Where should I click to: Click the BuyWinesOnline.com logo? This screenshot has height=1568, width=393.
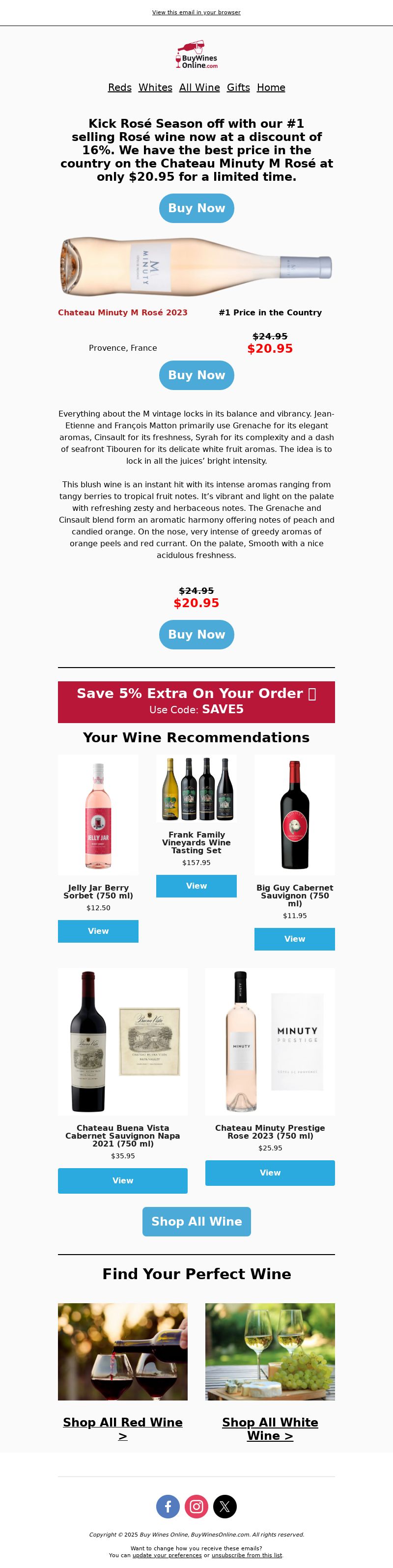pyautogui.click(x=196, y=55)
